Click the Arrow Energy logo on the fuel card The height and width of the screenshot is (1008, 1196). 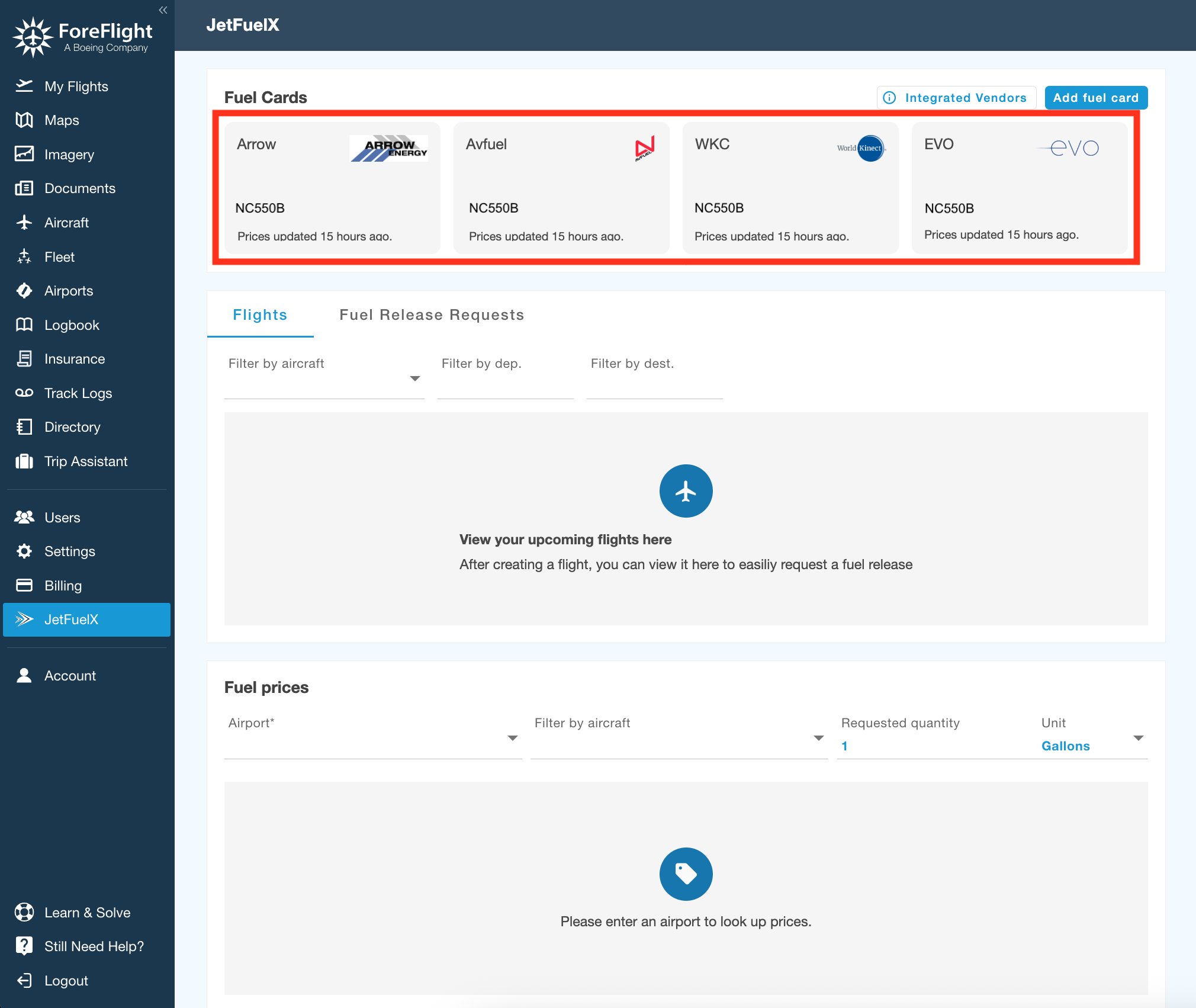pos(388,148)
